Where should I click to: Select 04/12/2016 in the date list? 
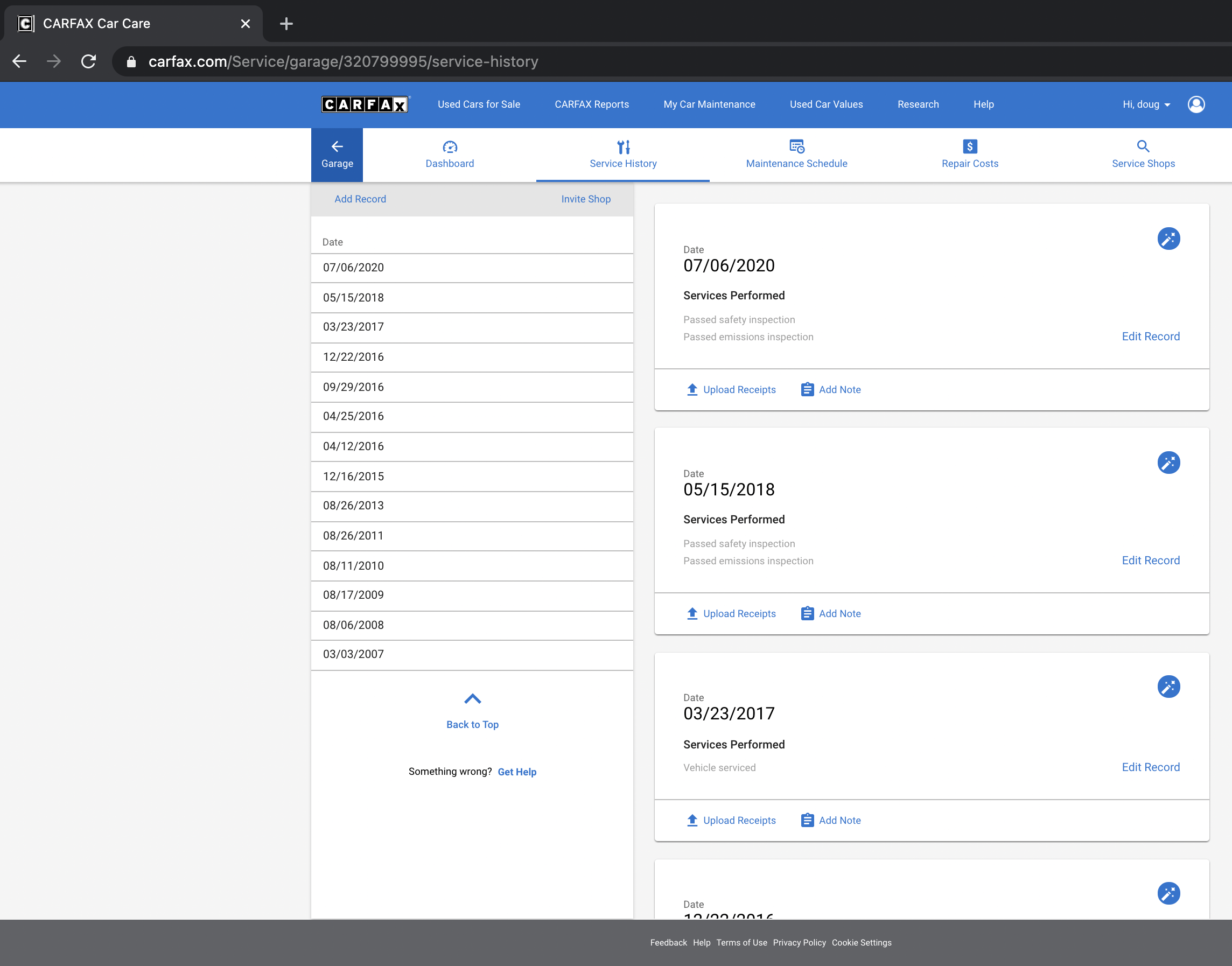[x=472, y=447]
